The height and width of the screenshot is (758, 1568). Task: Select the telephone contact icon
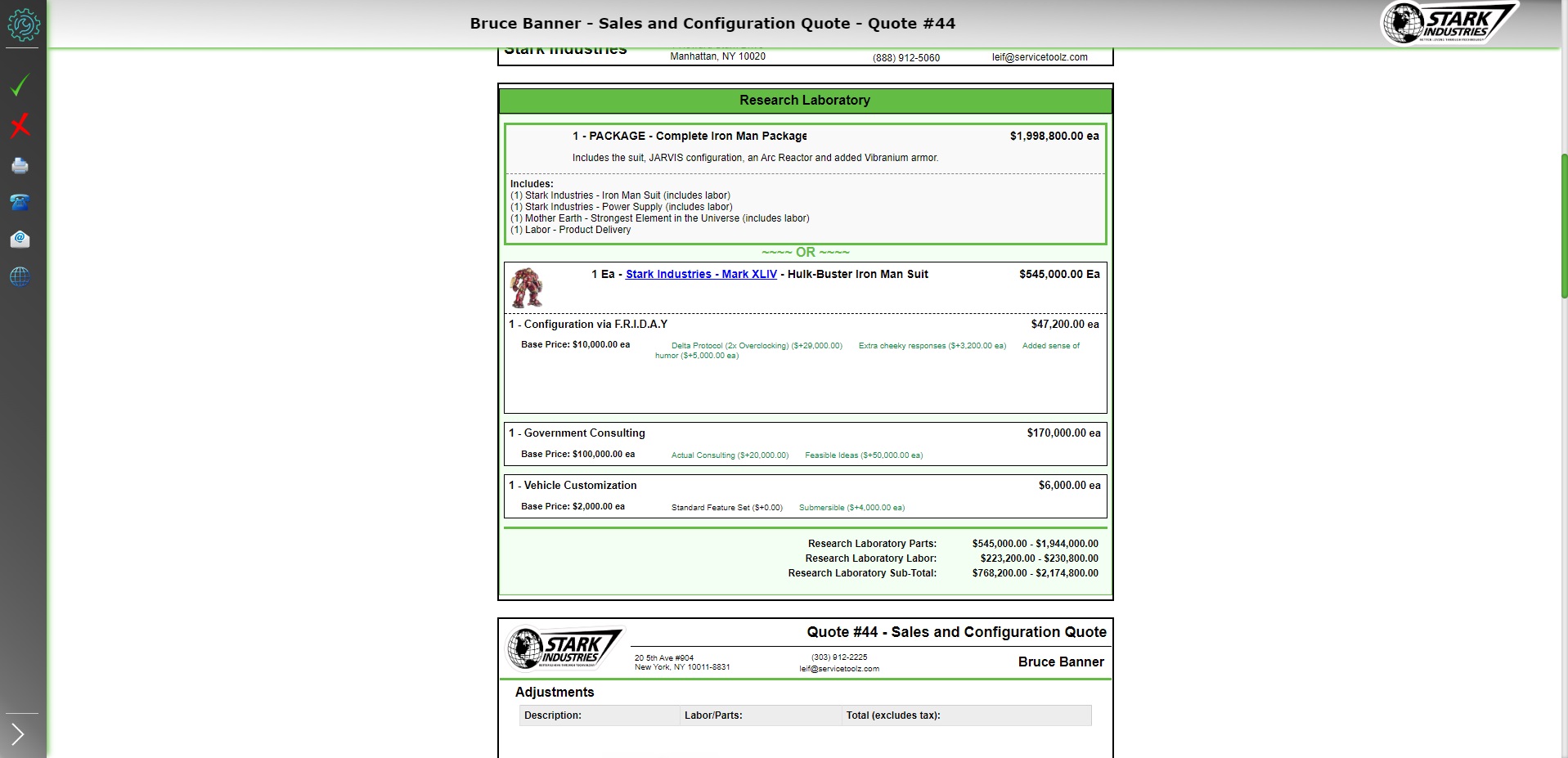pos(20,203)
